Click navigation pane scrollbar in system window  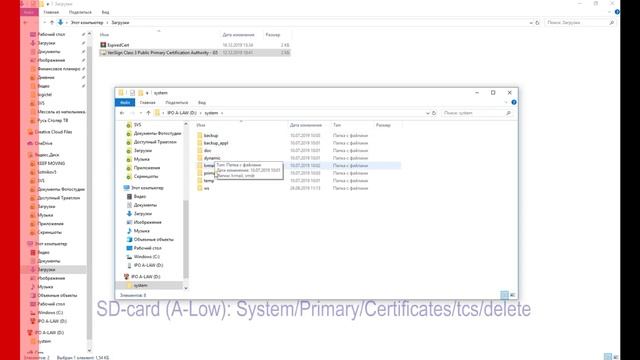[x=186, y=239]
